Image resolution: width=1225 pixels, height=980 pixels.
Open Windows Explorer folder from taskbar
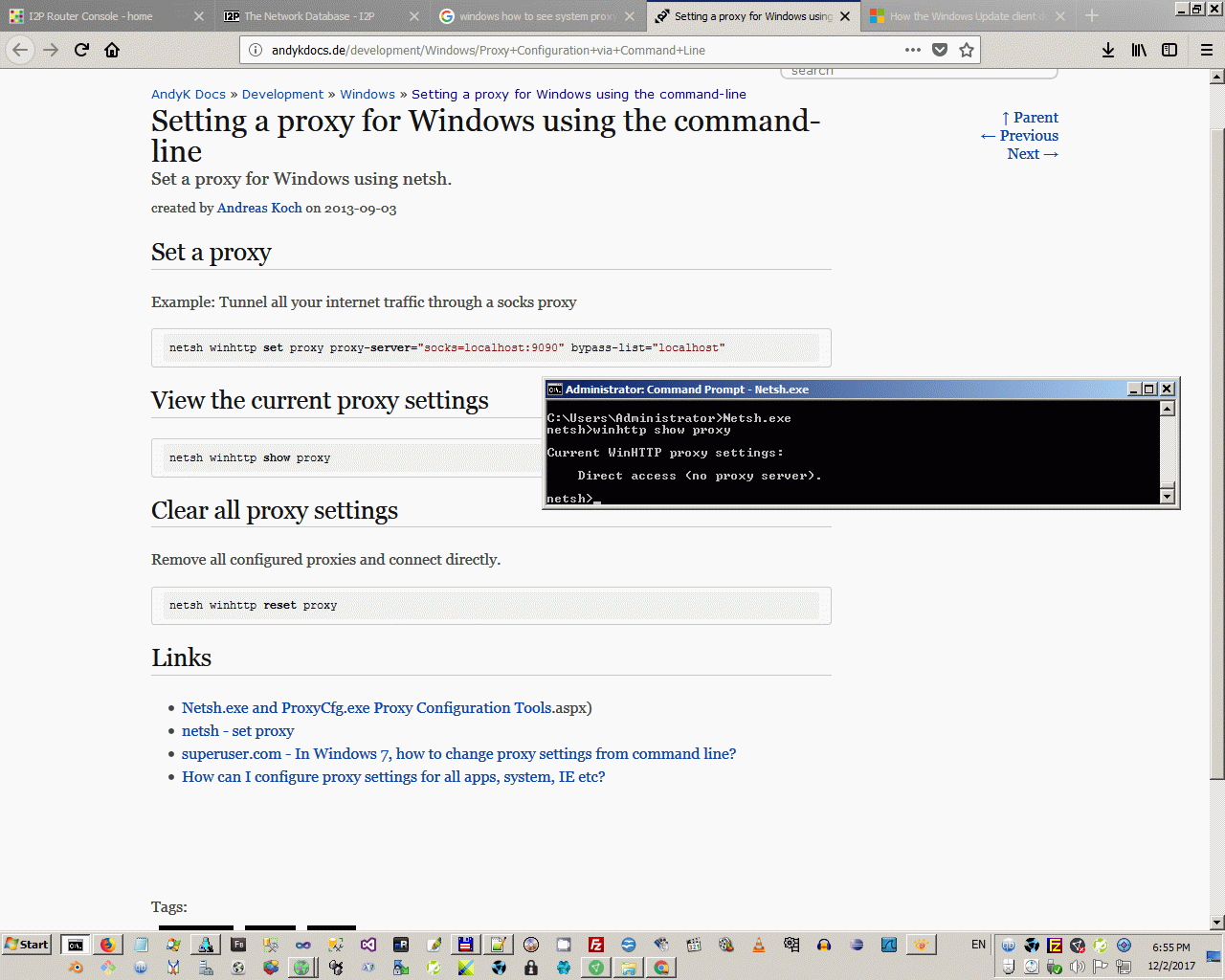tap(628, 968)
